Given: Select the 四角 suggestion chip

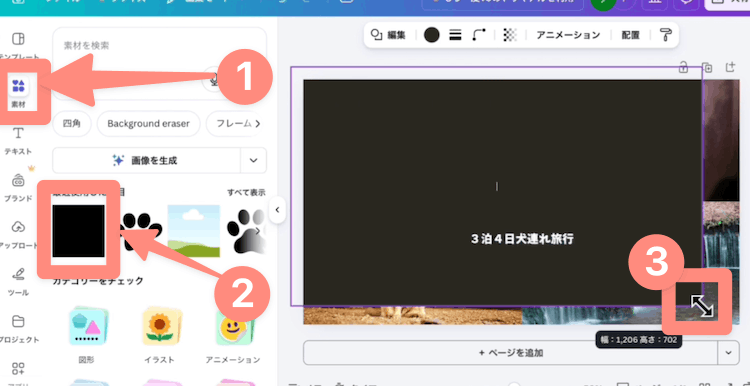Looking at the screenshot, I should pos(72,123).
